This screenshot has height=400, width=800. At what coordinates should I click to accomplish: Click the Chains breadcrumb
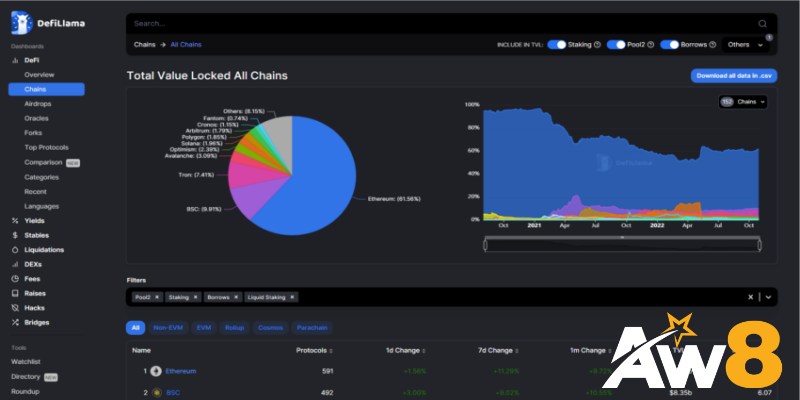pos(144,44)
